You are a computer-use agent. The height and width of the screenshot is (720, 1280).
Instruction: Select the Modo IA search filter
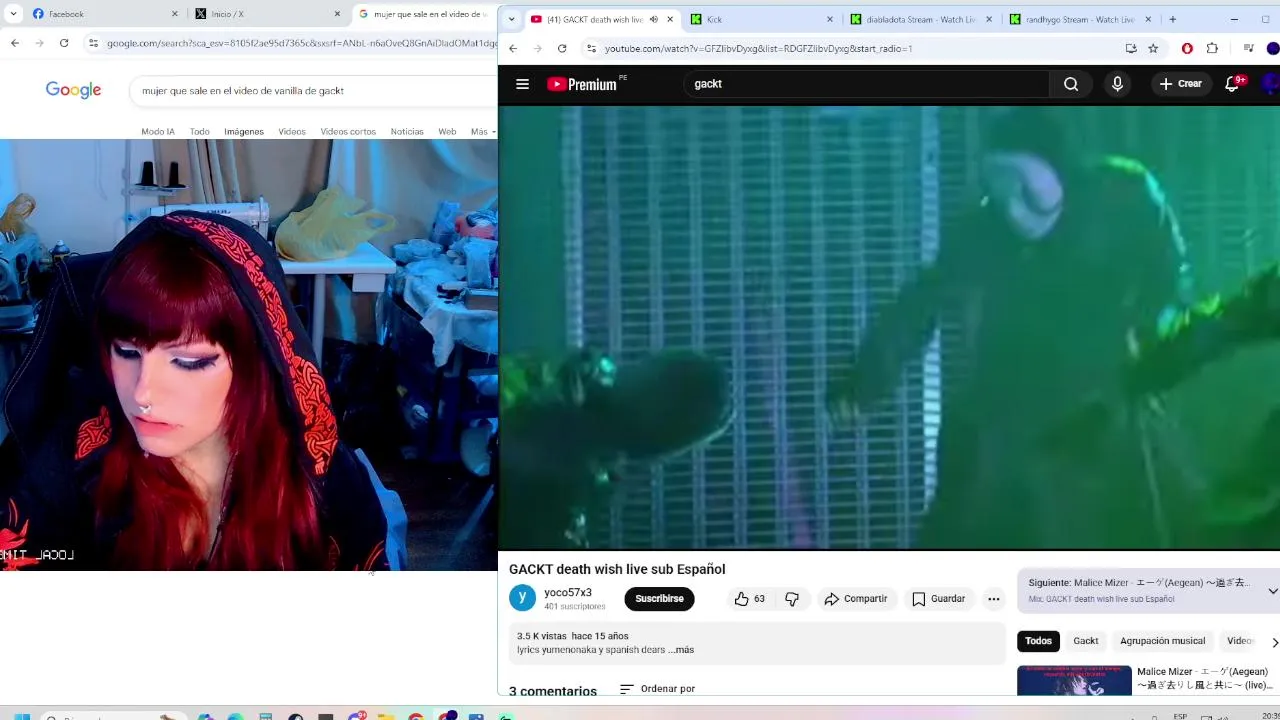coord(158,131)
